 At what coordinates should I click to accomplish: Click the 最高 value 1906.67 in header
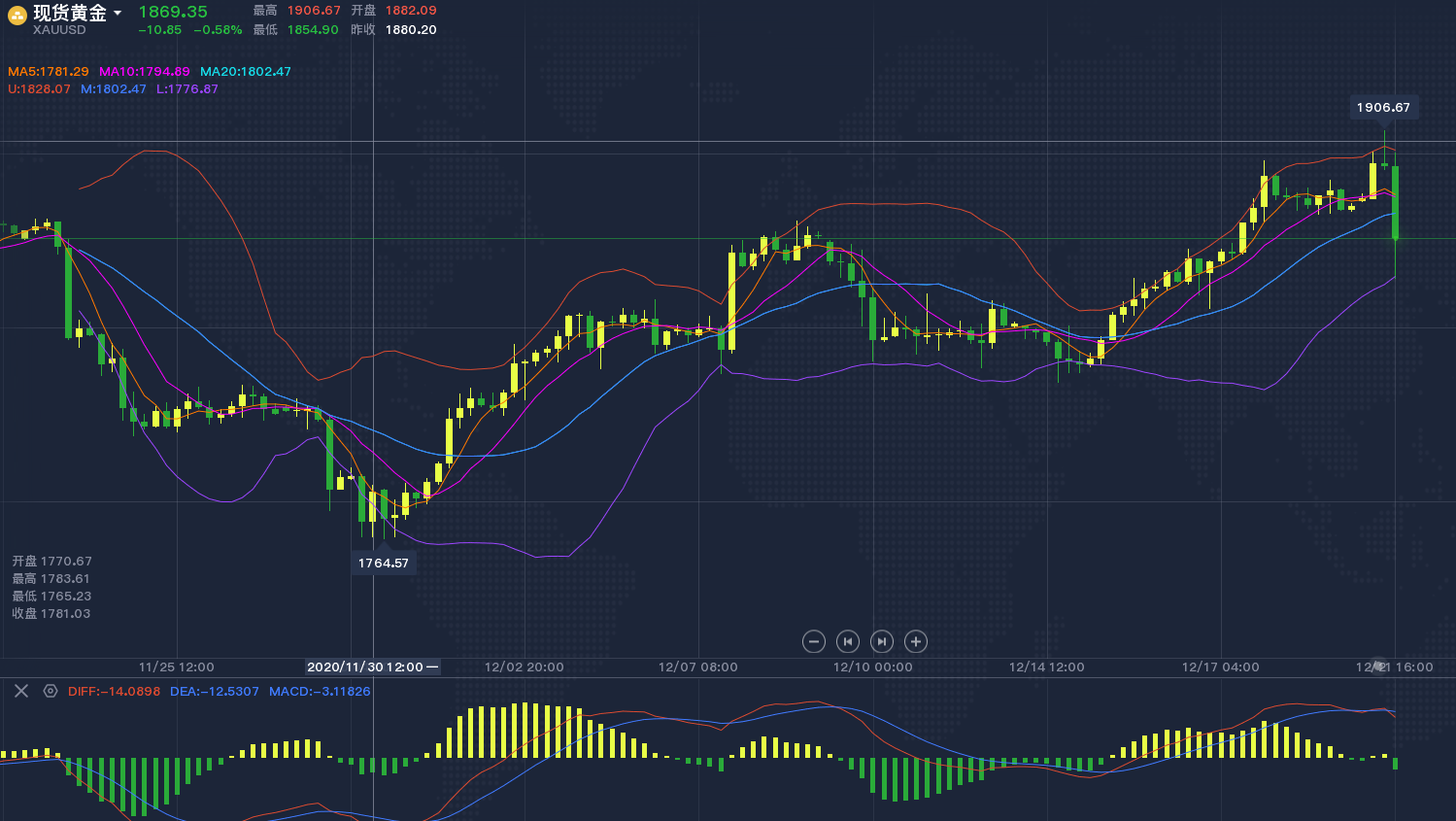(x=314, y=11)
